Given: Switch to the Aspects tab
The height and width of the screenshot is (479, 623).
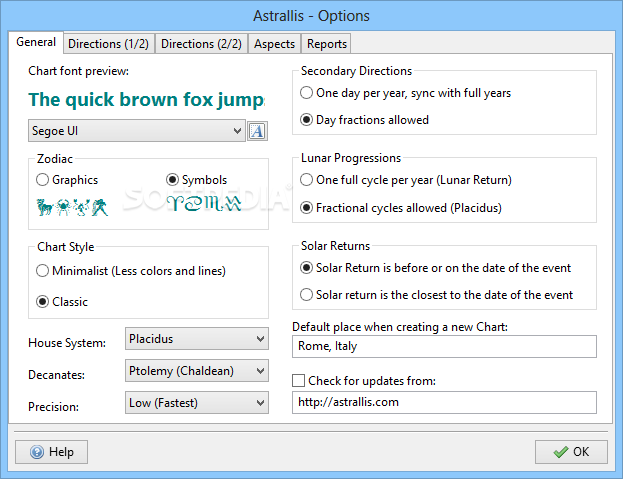Looking at the screenshot, I should (x=275, y=44).
